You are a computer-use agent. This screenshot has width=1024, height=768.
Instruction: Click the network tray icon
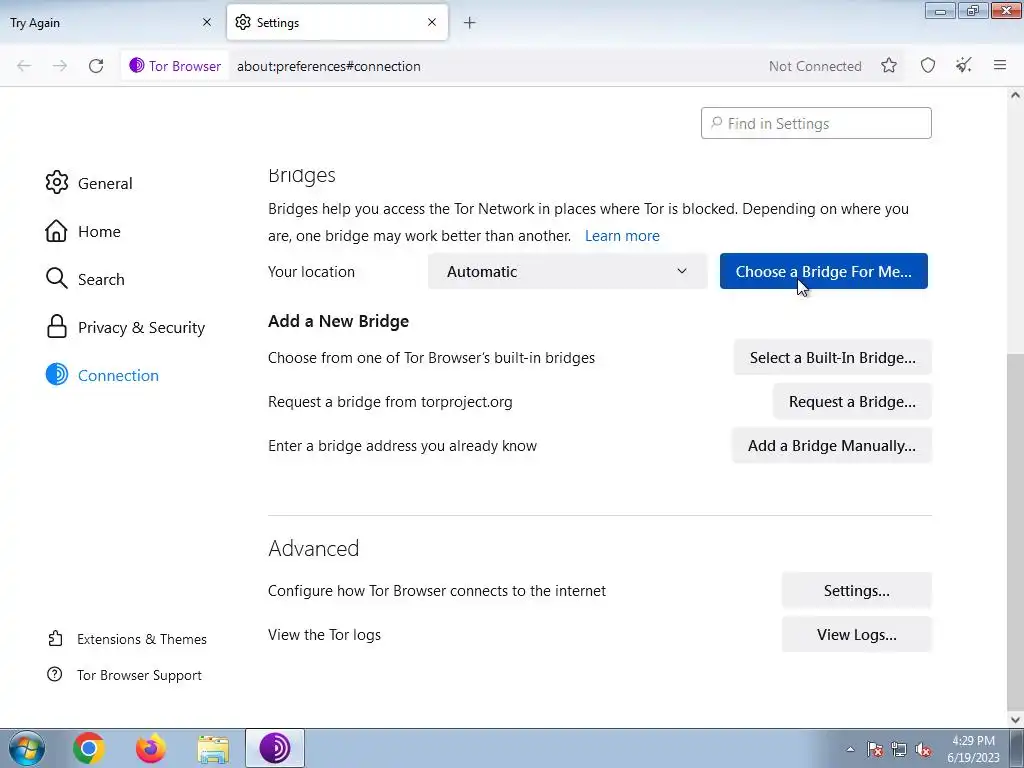[x=899, y=749]
